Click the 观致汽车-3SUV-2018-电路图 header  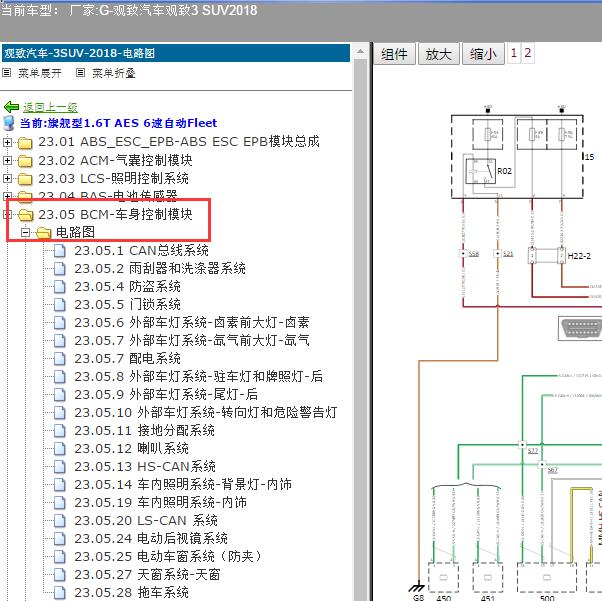176,53
